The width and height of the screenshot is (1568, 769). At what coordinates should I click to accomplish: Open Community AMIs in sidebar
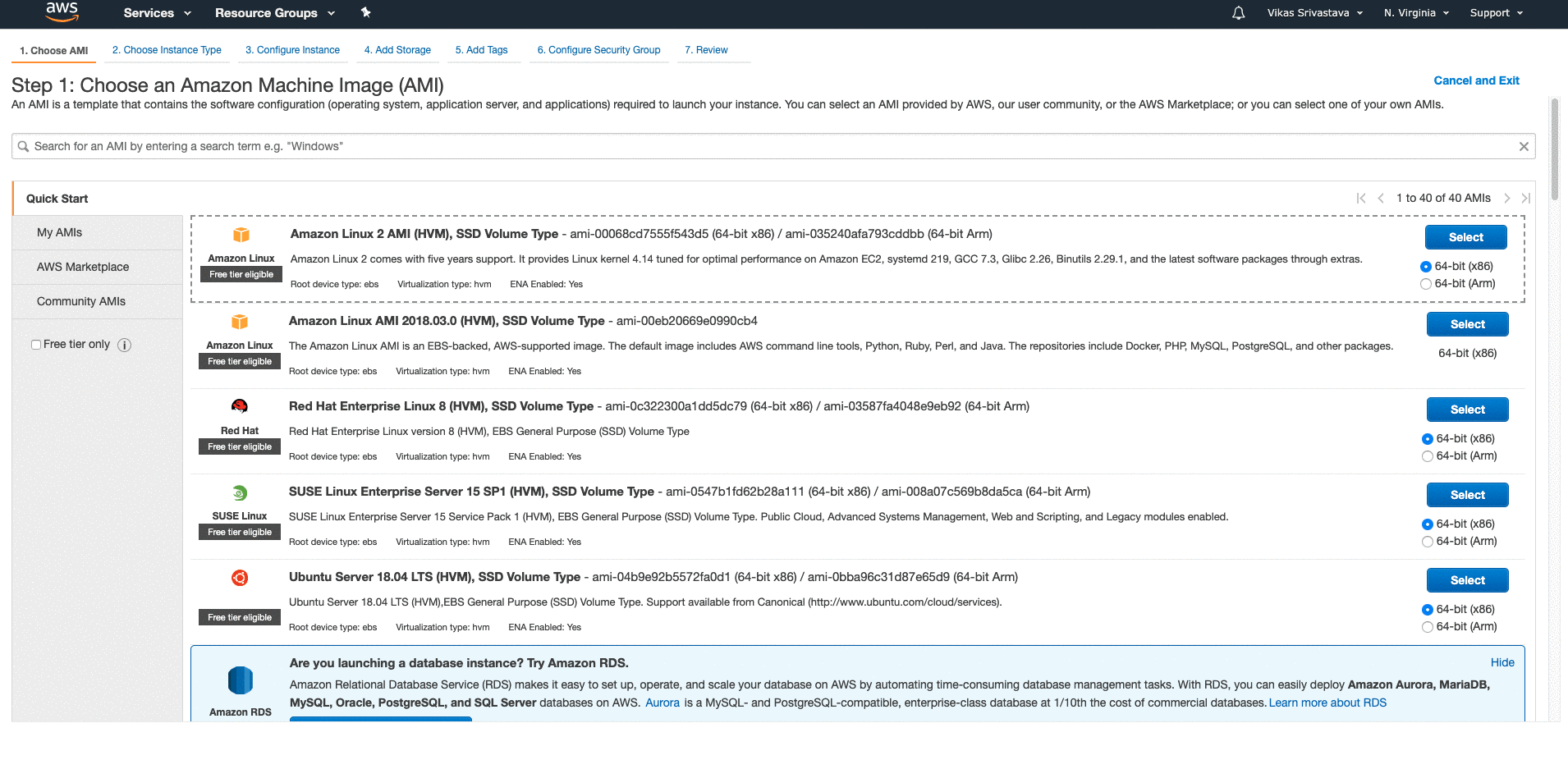point(98,302)
